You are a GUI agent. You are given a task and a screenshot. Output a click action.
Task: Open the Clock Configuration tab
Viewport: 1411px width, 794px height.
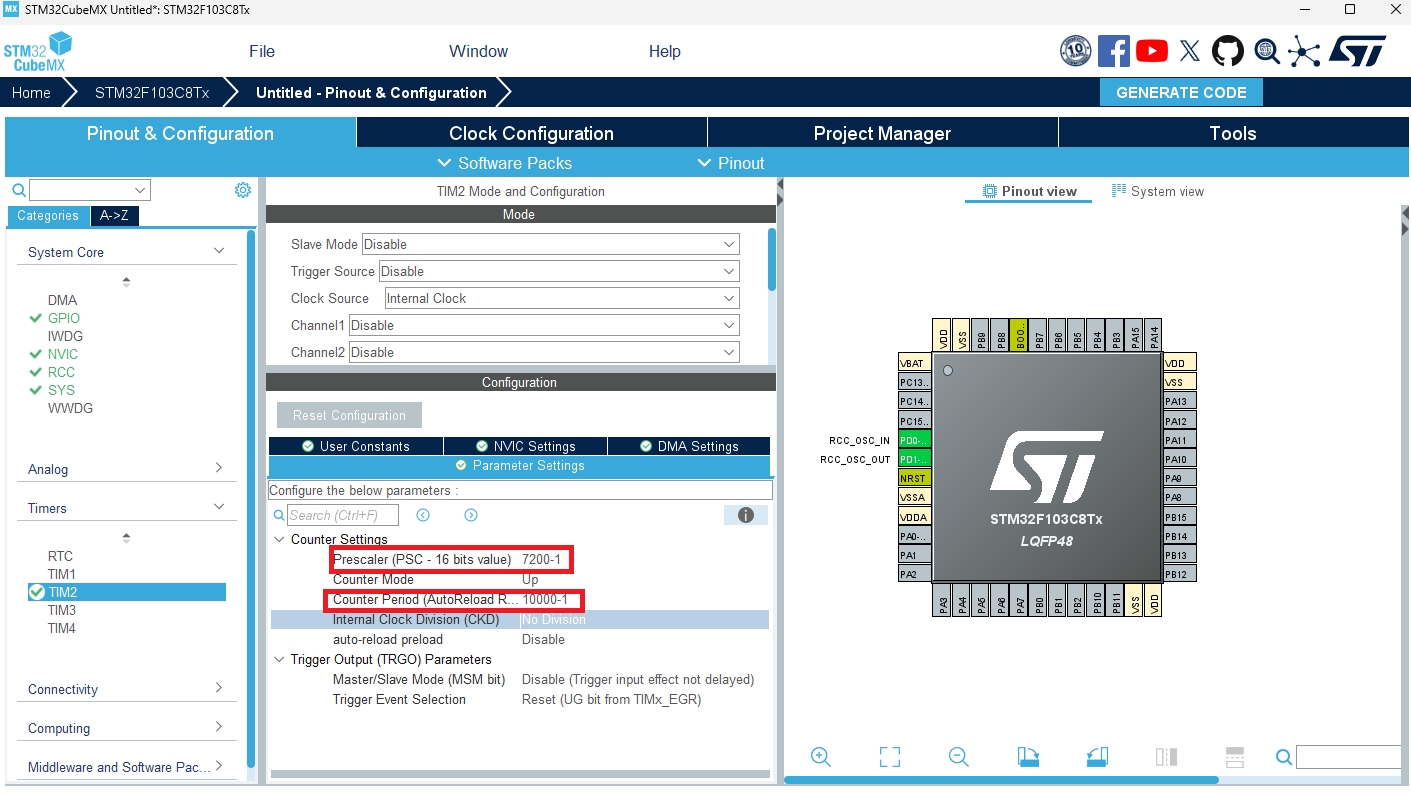(x=531, y=133)
